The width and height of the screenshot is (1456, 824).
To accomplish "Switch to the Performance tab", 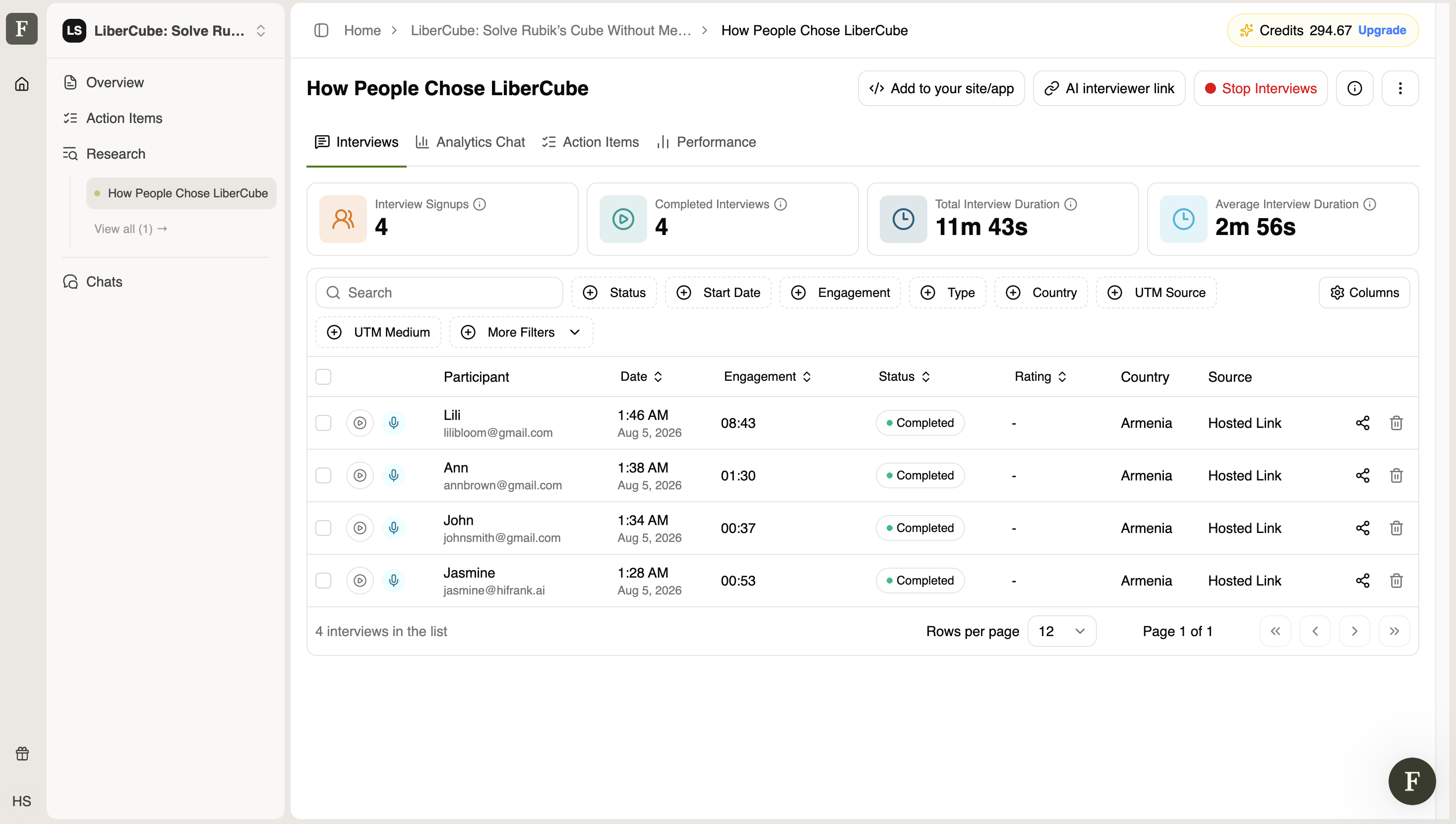I will (x=706, y=142).
